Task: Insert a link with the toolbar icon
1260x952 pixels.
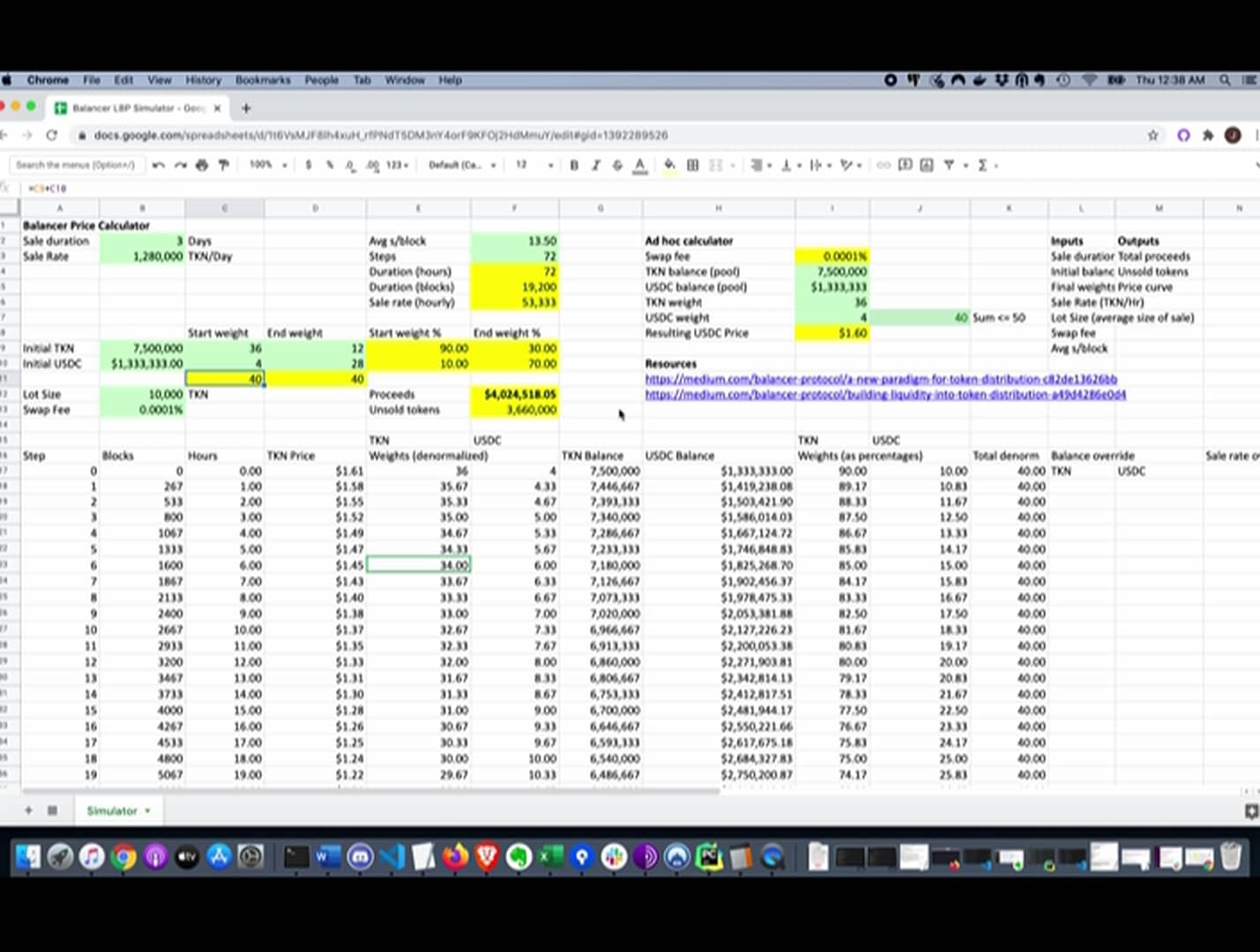Action: coord(883,165)
